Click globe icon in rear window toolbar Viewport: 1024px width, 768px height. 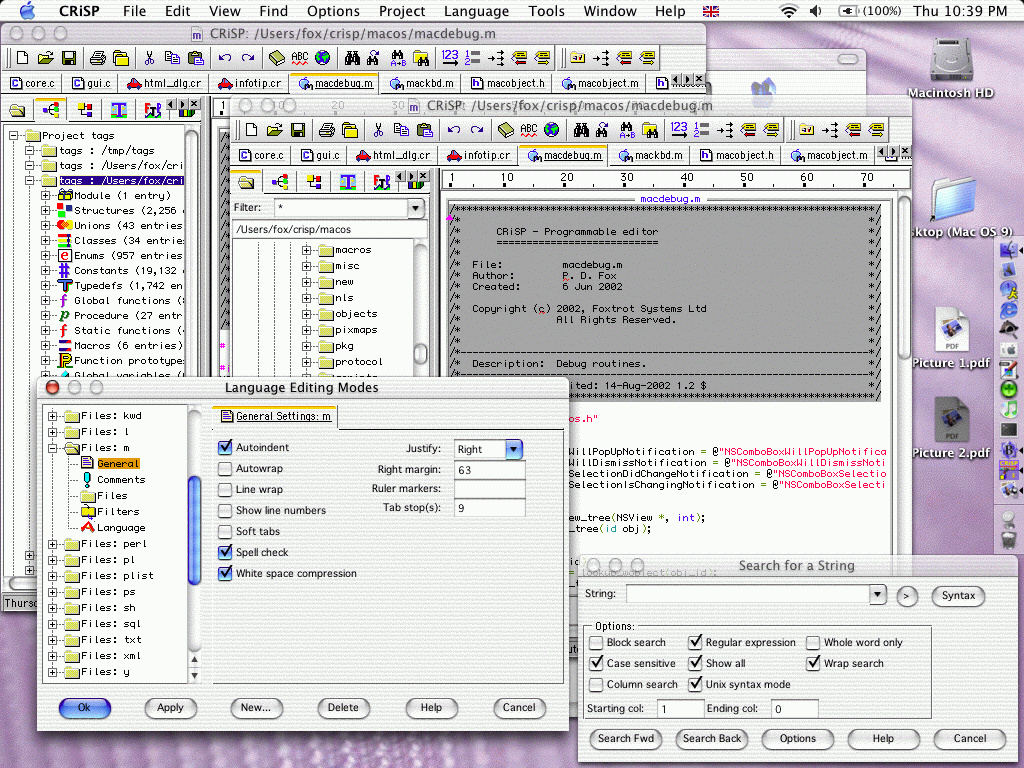pos(323,58)
